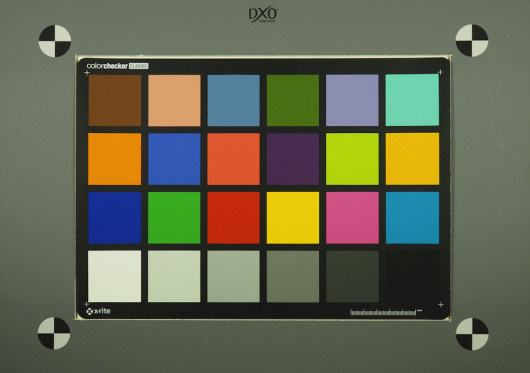Select the cyan blue patch
This screenshot has height=373, width=530.
click(x=412, y=218)
